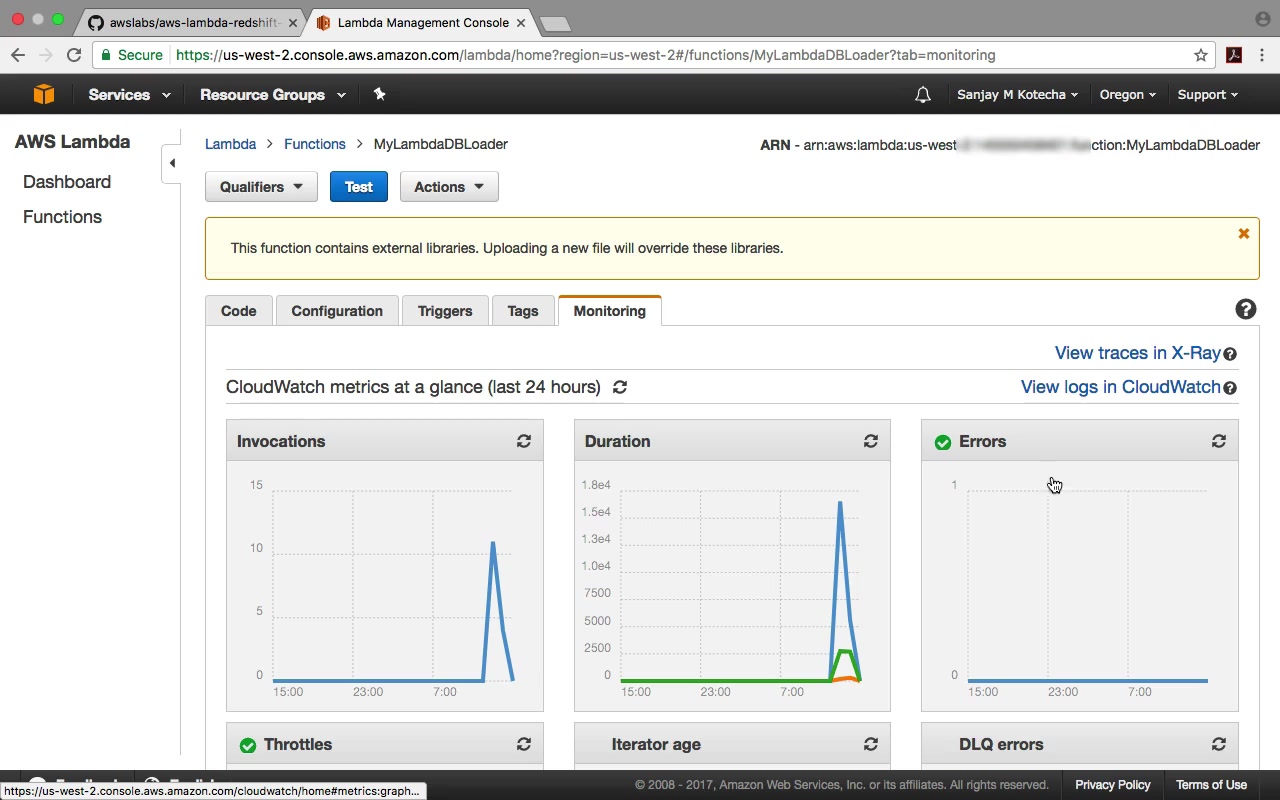Open Sanjay M Kotecha account menu
The image size is (1280, 800).
point(1017,95)
